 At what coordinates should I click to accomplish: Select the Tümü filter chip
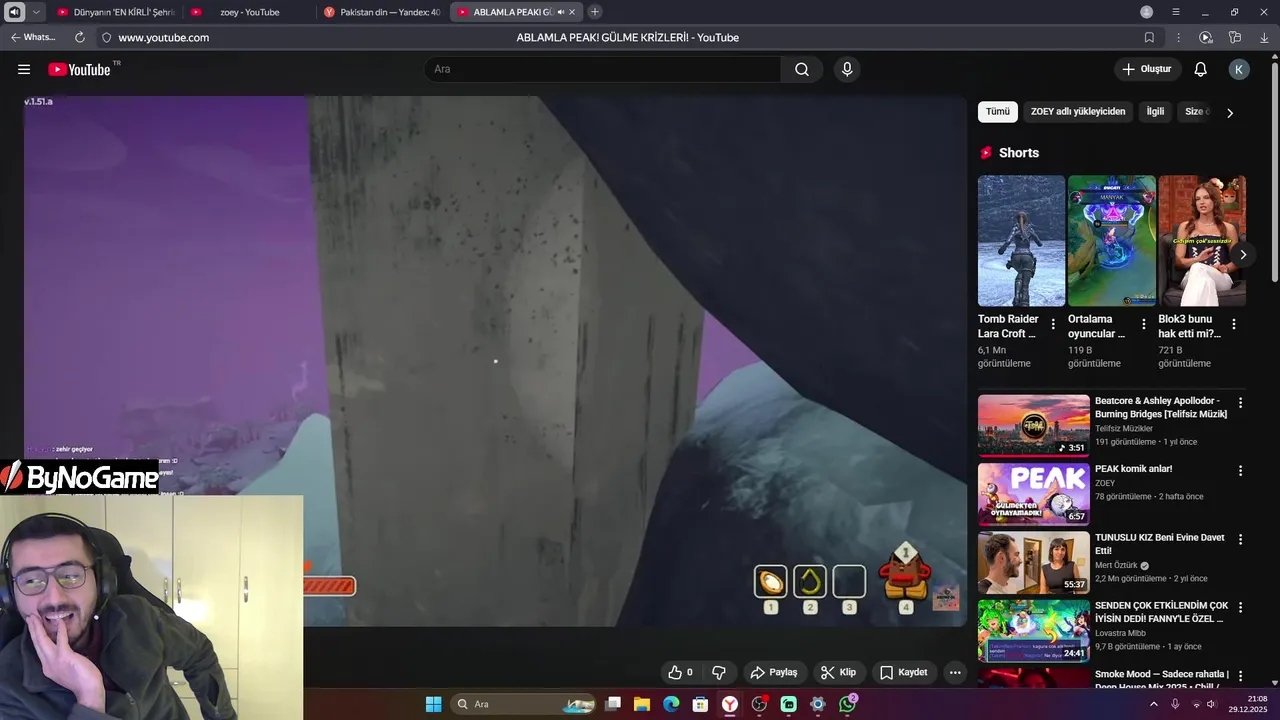[x=998, y=112]
